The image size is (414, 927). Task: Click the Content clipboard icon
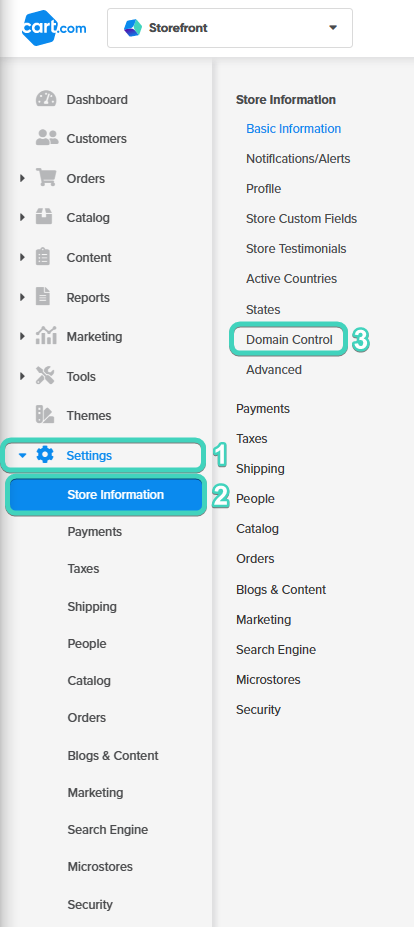click(43, 257)
